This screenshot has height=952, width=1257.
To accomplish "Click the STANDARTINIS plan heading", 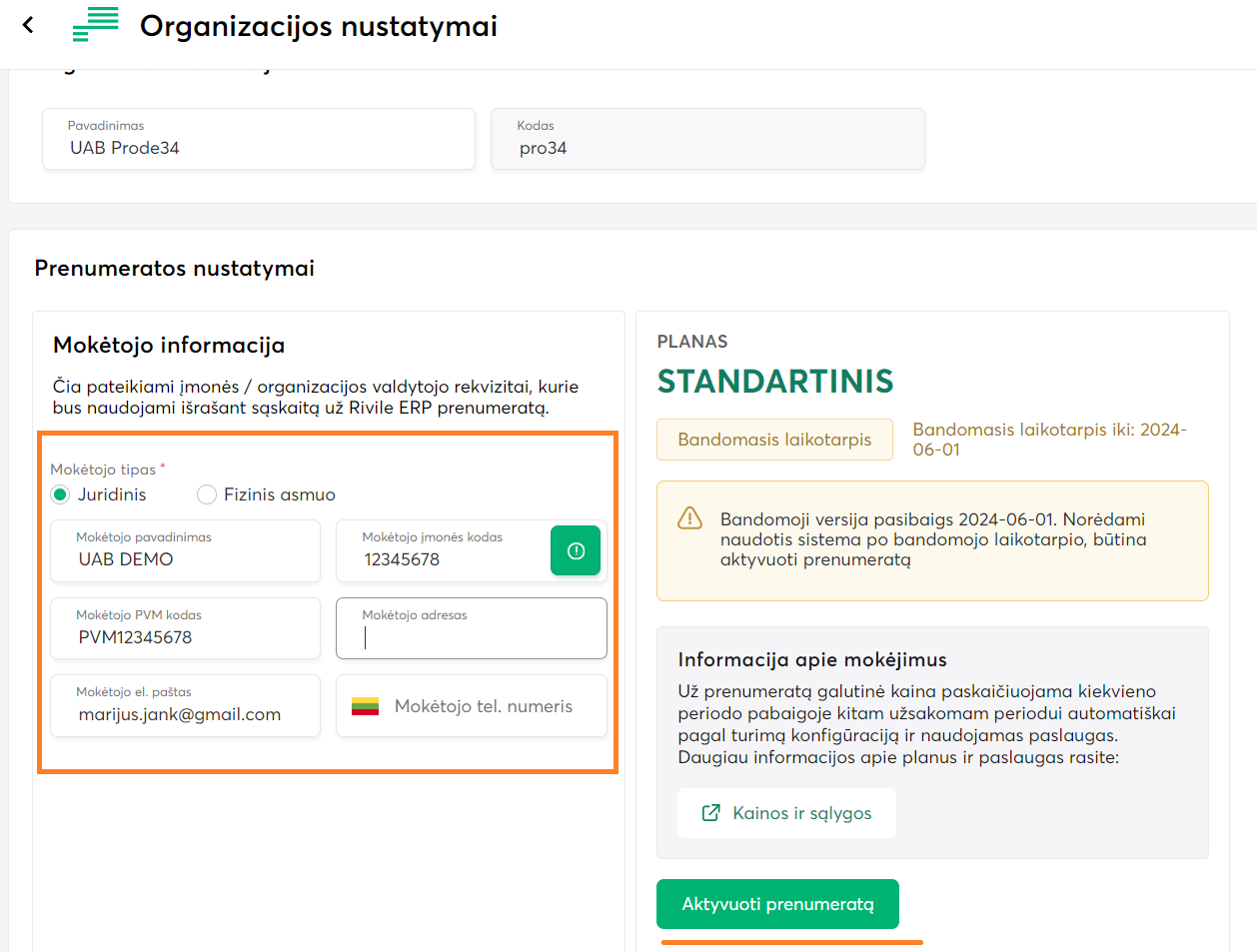I will (x=775, y=382).
